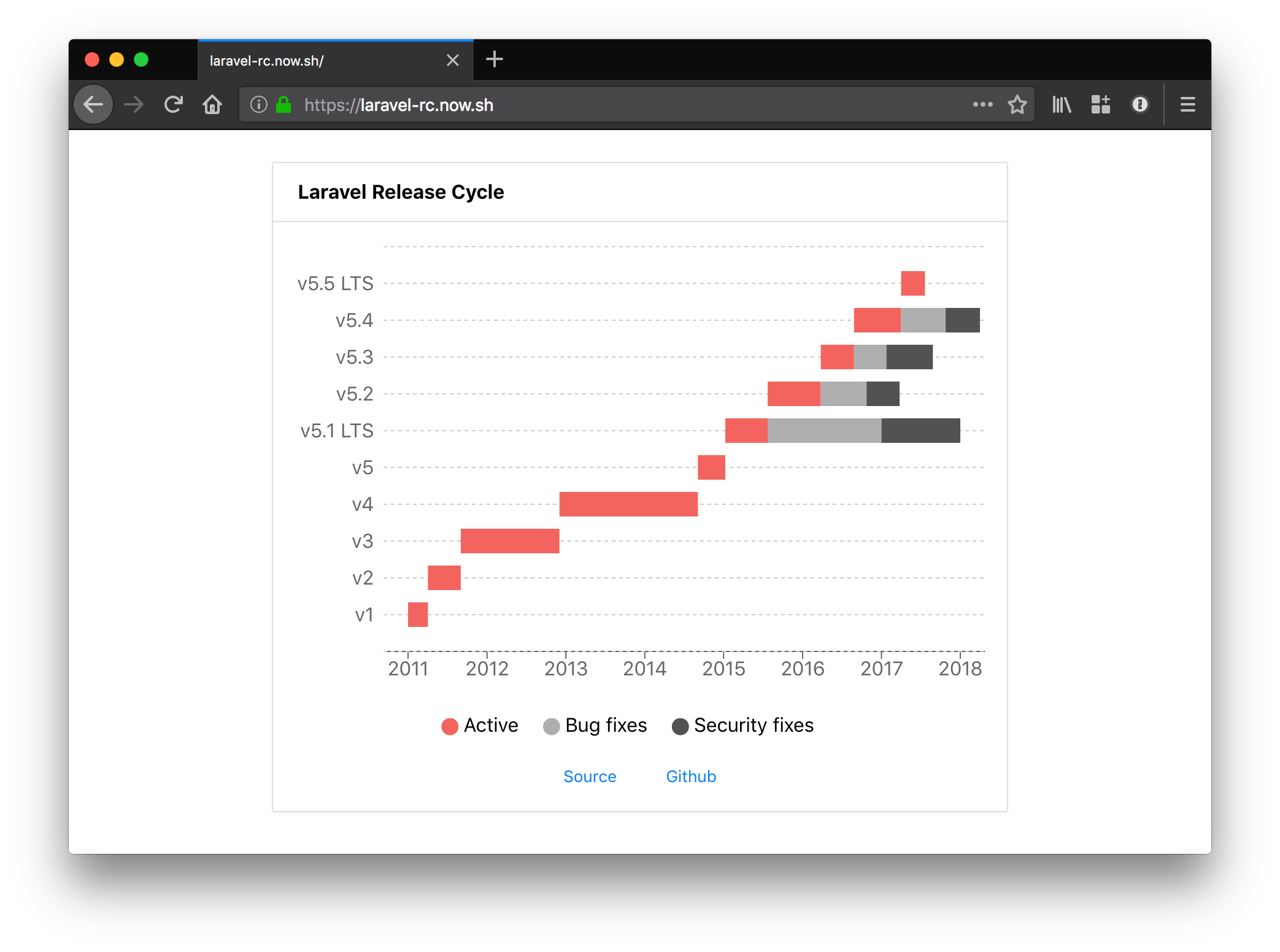
Task: Open a new tab with plus button
Action: pos(494,60)
